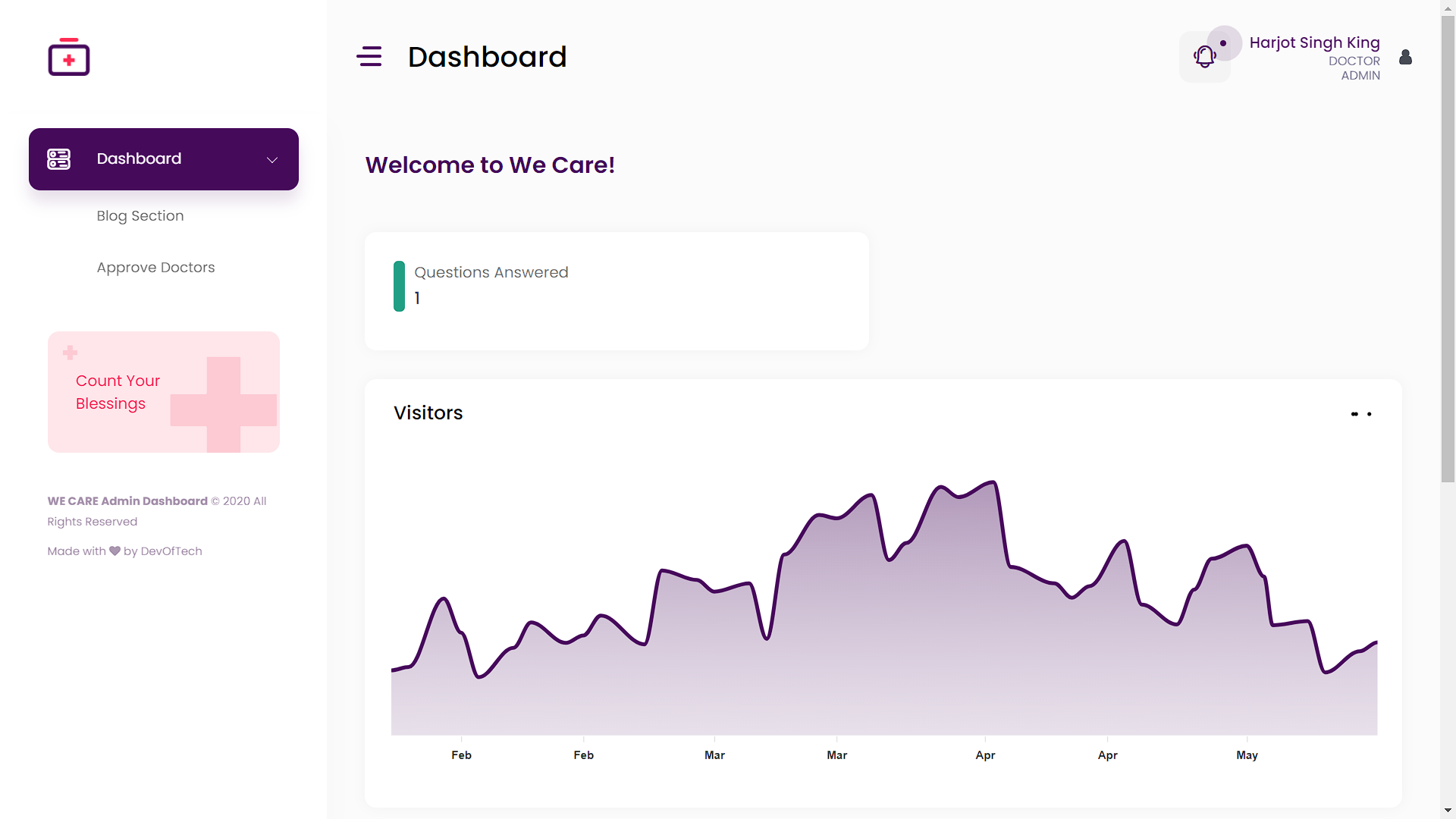Toggle the hamburger sidebar menu icon
This screenshot has width=1456, height=819.
[369, 56]
